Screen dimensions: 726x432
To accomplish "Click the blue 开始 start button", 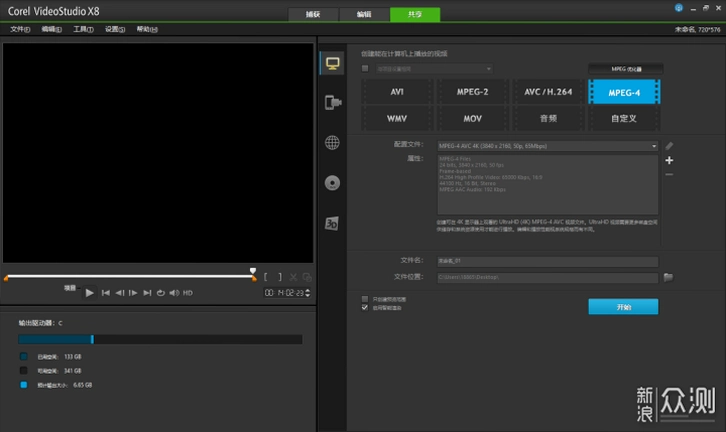I will click(x=623, y=307).
